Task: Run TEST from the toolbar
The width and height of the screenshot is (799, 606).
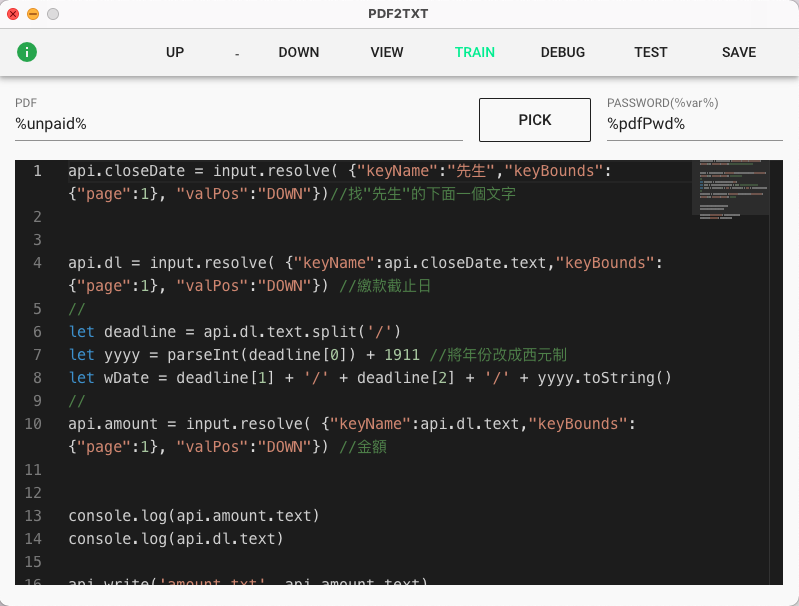Action: pyautogui.click(x=651, y=52)
